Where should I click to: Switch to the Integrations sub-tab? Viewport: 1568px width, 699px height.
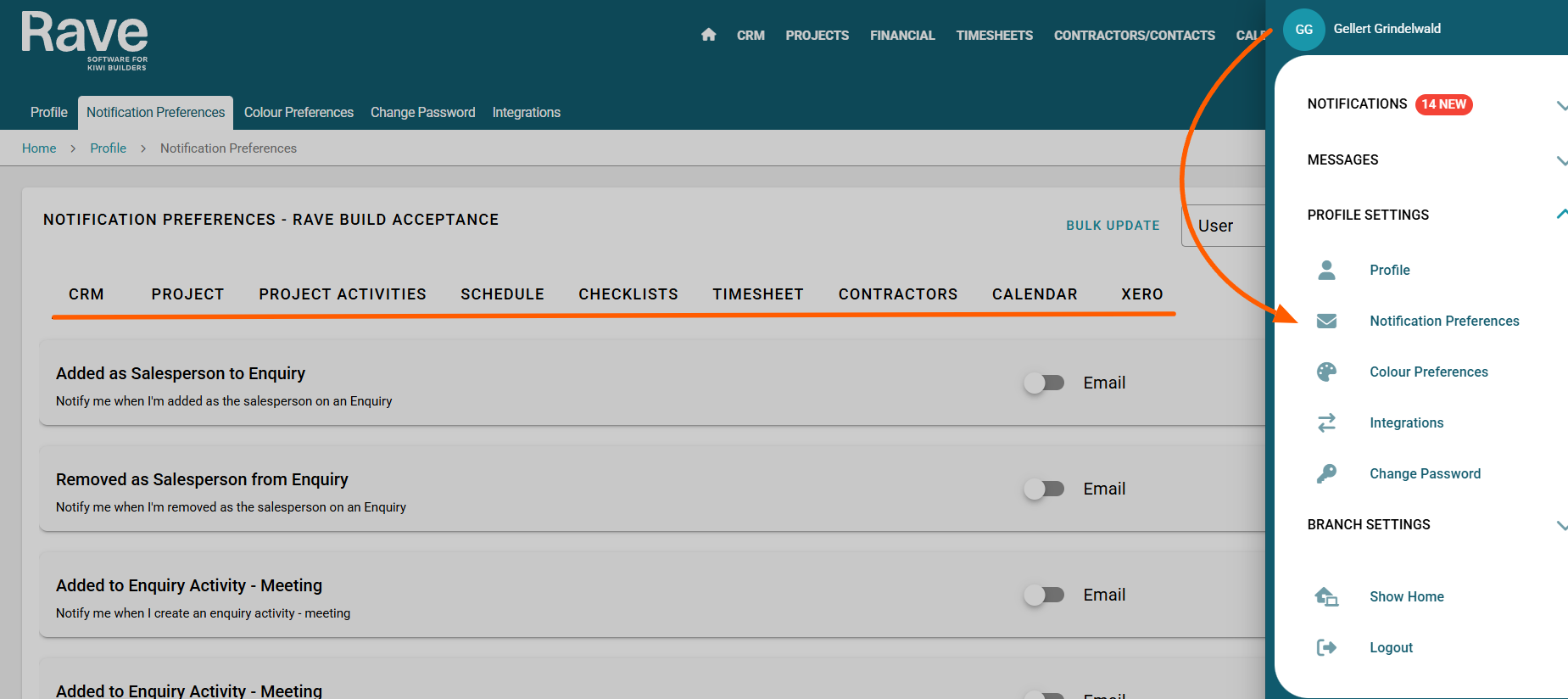tap(527, 113)
